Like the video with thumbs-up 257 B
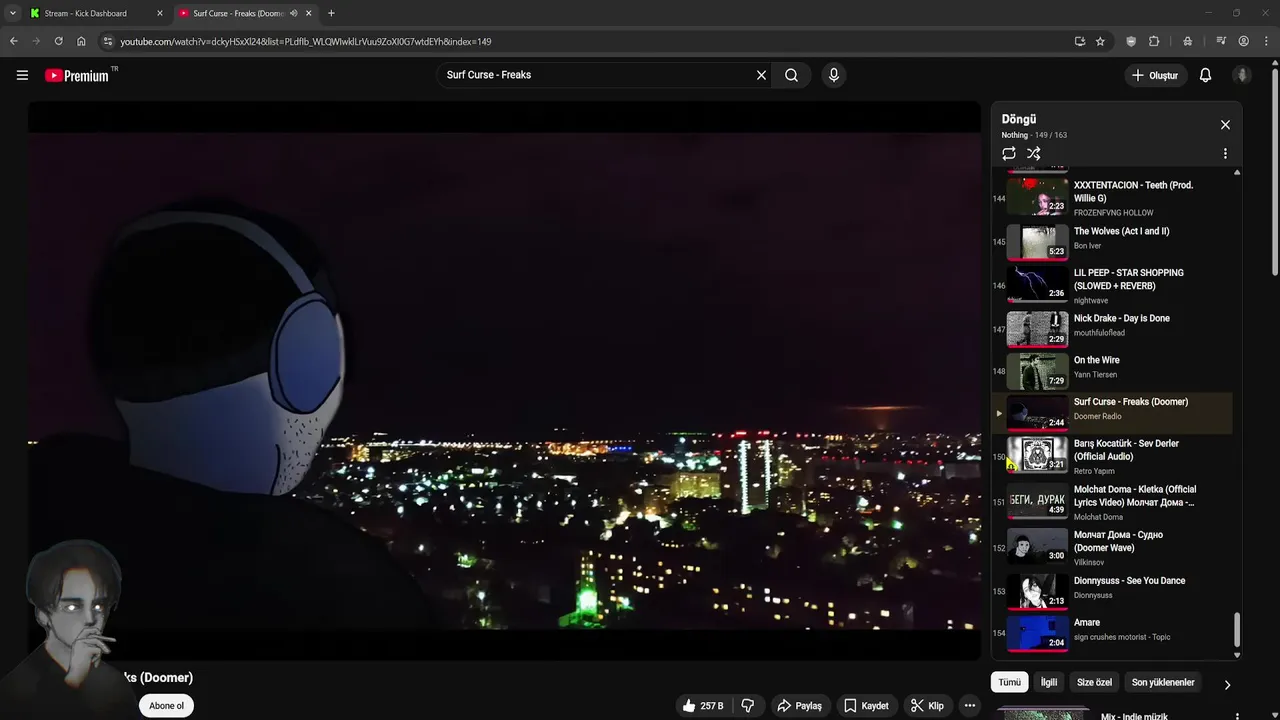The height and width of the screenshot is (720, 1280). click(x=703, y=706)
